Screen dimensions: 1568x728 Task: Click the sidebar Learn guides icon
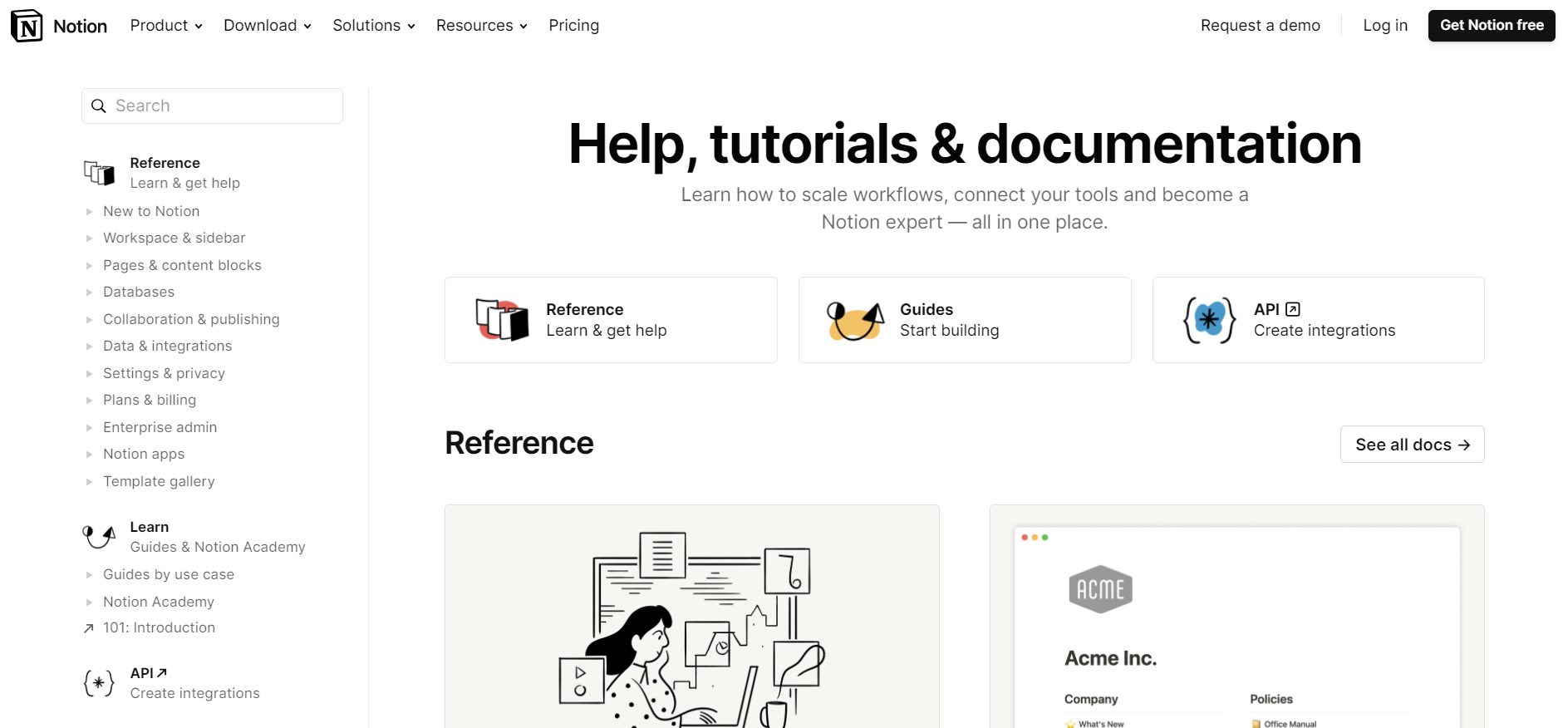pyautogui.click(x=100, y=537)
